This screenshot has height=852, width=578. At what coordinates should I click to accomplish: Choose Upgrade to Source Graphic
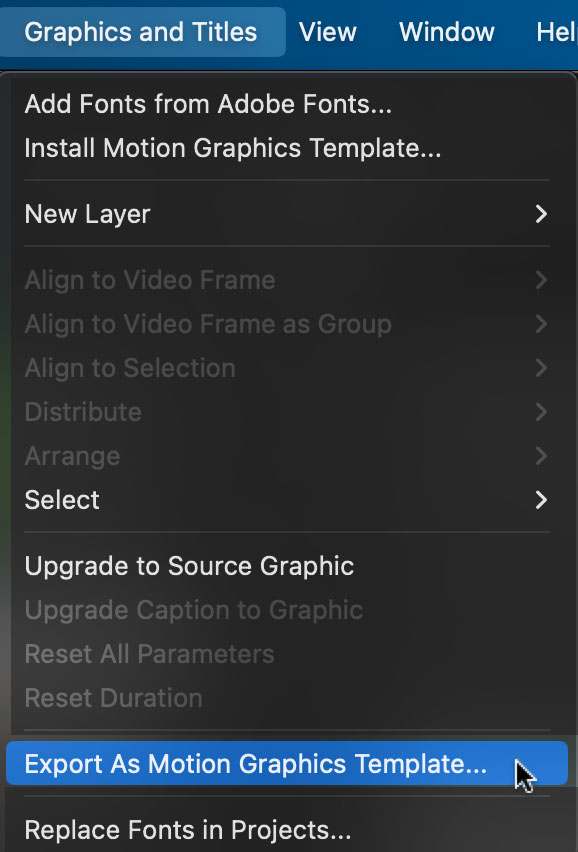coord(189,566)
